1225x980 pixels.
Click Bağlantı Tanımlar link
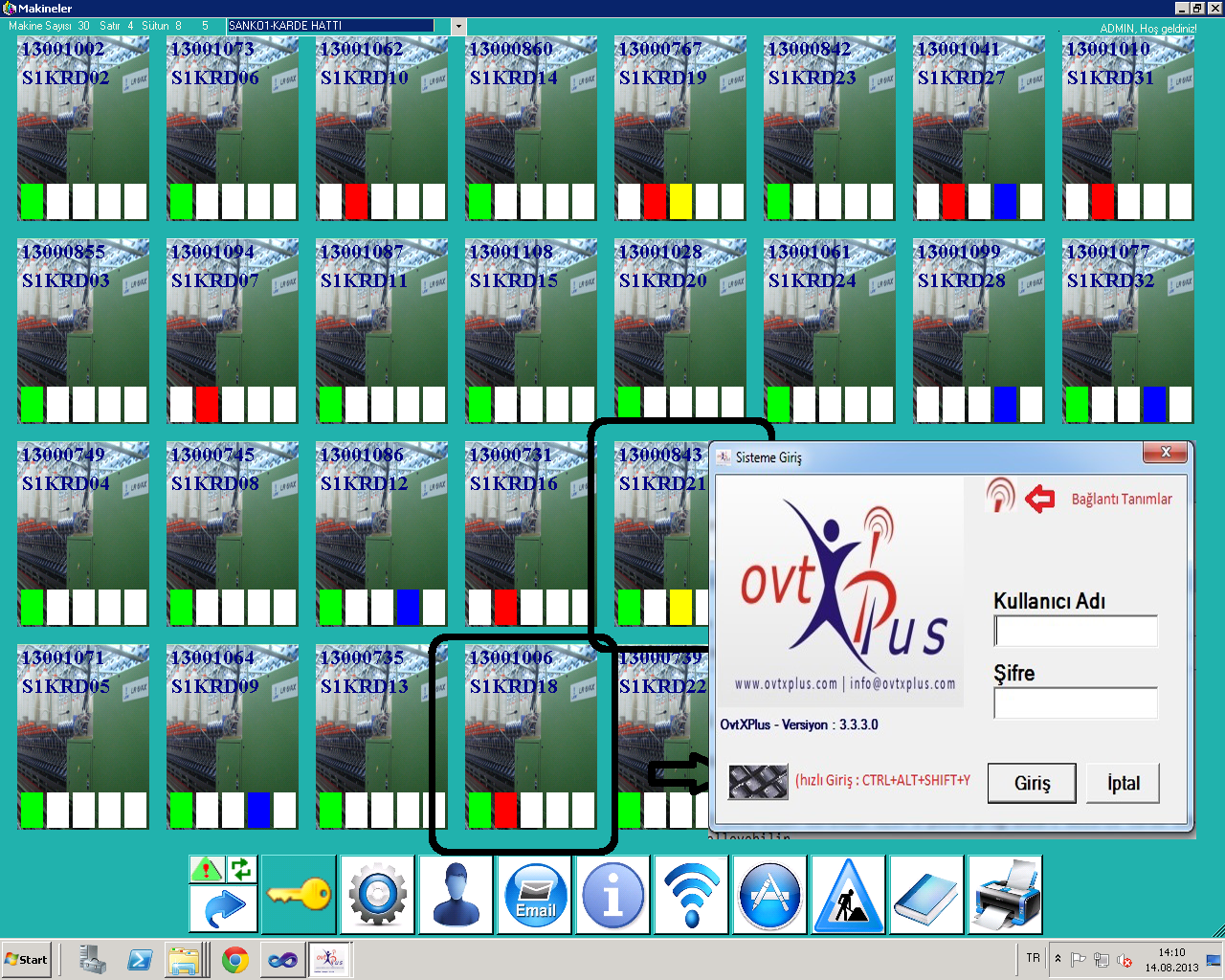[x=1122, y=499]
